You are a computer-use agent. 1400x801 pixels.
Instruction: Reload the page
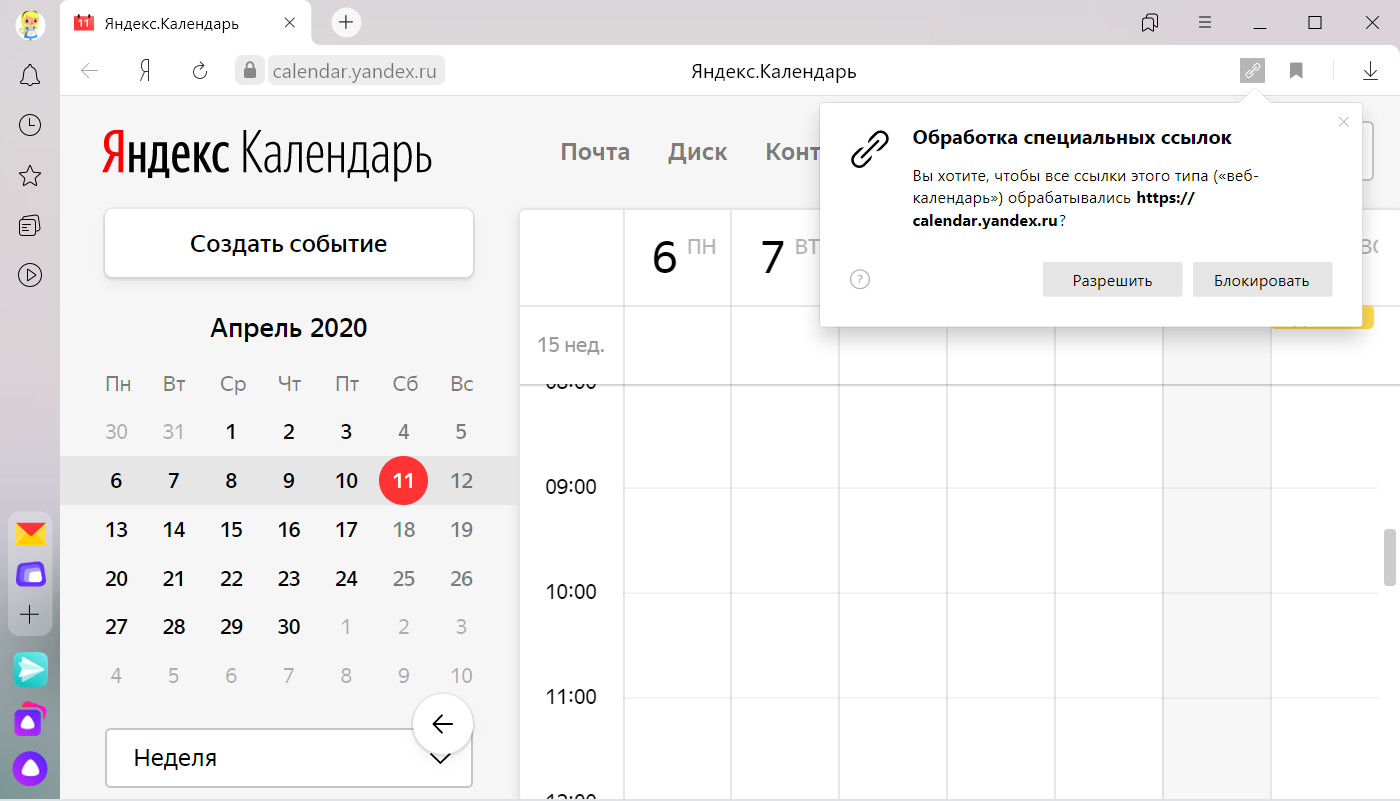pos(200,71)
